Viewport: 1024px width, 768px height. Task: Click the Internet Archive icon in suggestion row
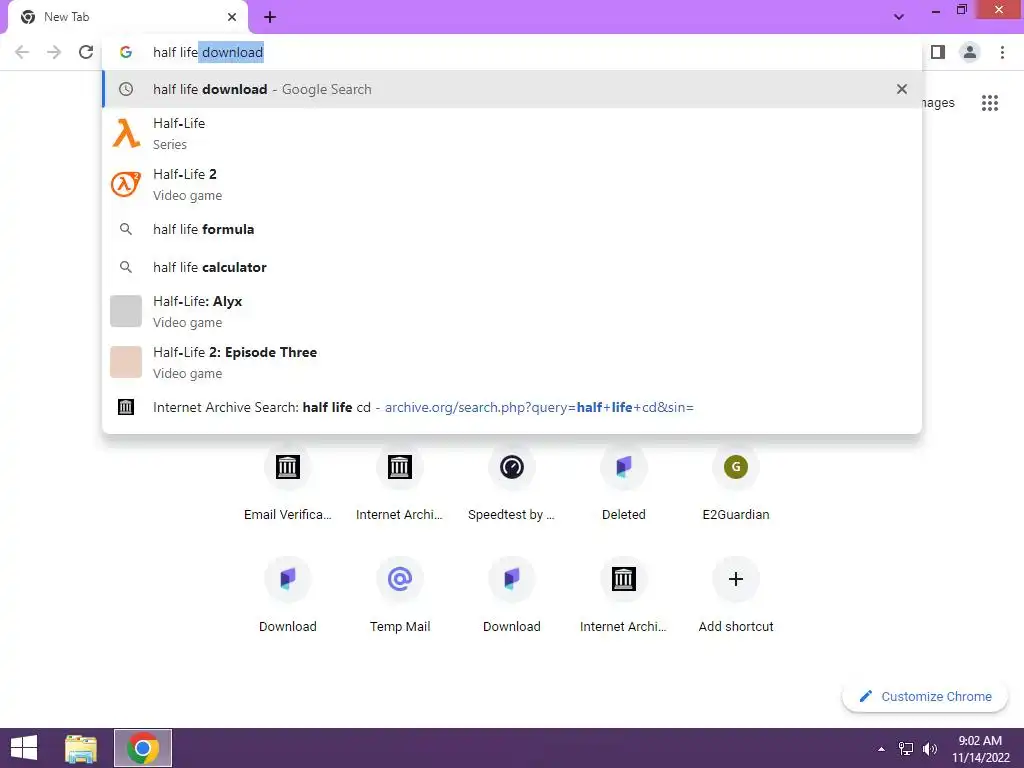pyautogui.click(x=126, y=407)
